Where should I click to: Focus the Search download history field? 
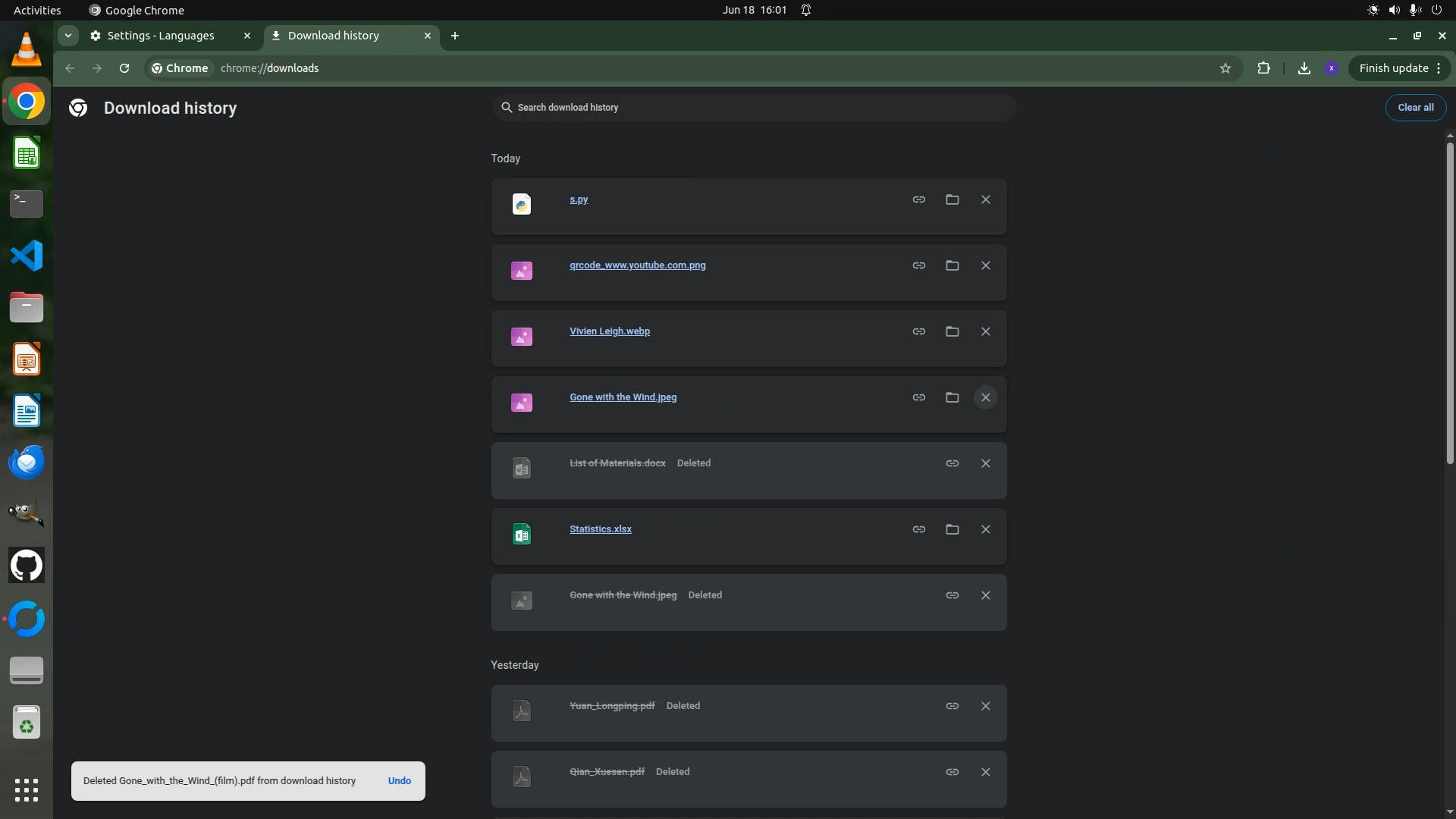coord(753,108)
